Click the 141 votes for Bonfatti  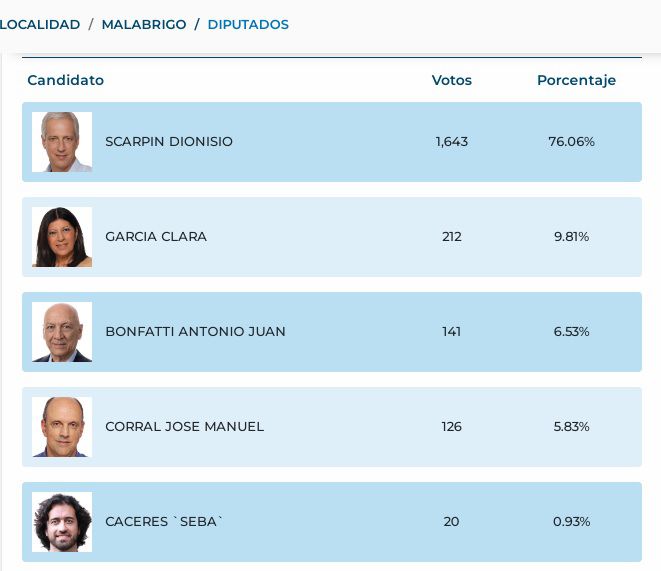(x=451, y=332)
